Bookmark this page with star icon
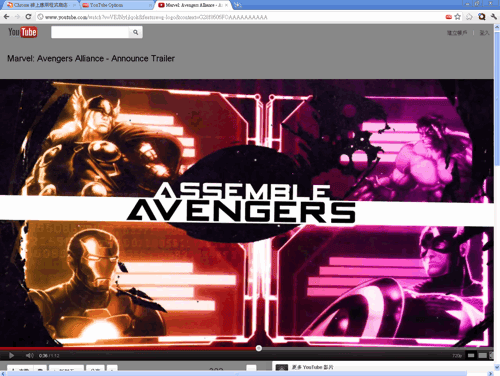The image size is (500, 376). pyautogui.click(x=458, y=17)
